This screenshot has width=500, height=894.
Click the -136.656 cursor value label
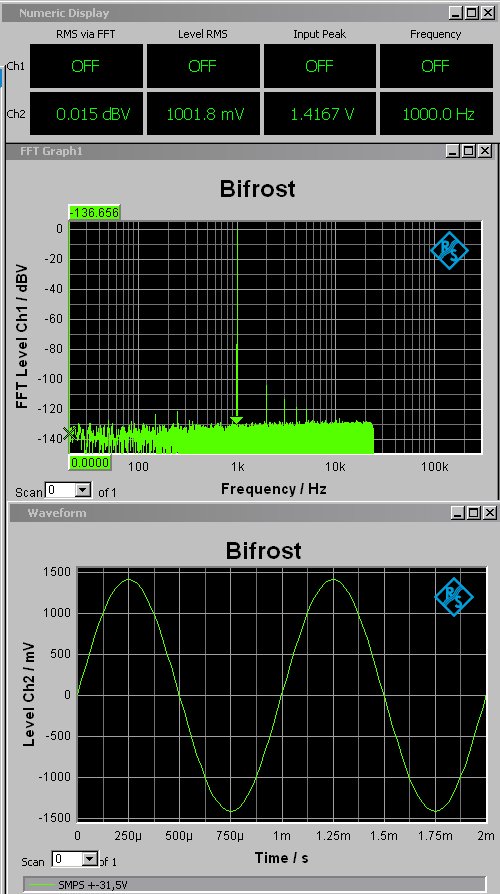click(x=94, y=213)
